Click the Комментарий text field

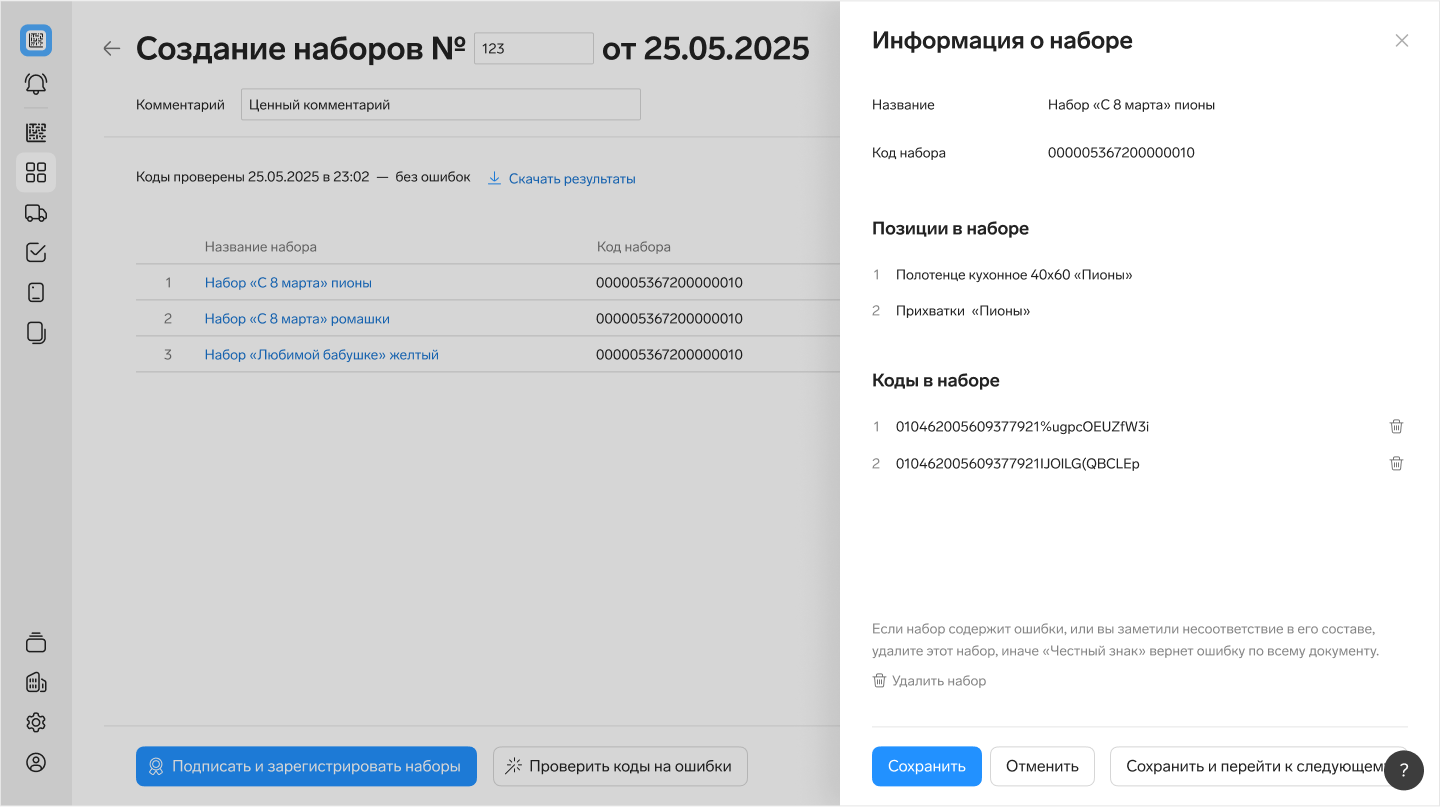[x=440, y=105]
